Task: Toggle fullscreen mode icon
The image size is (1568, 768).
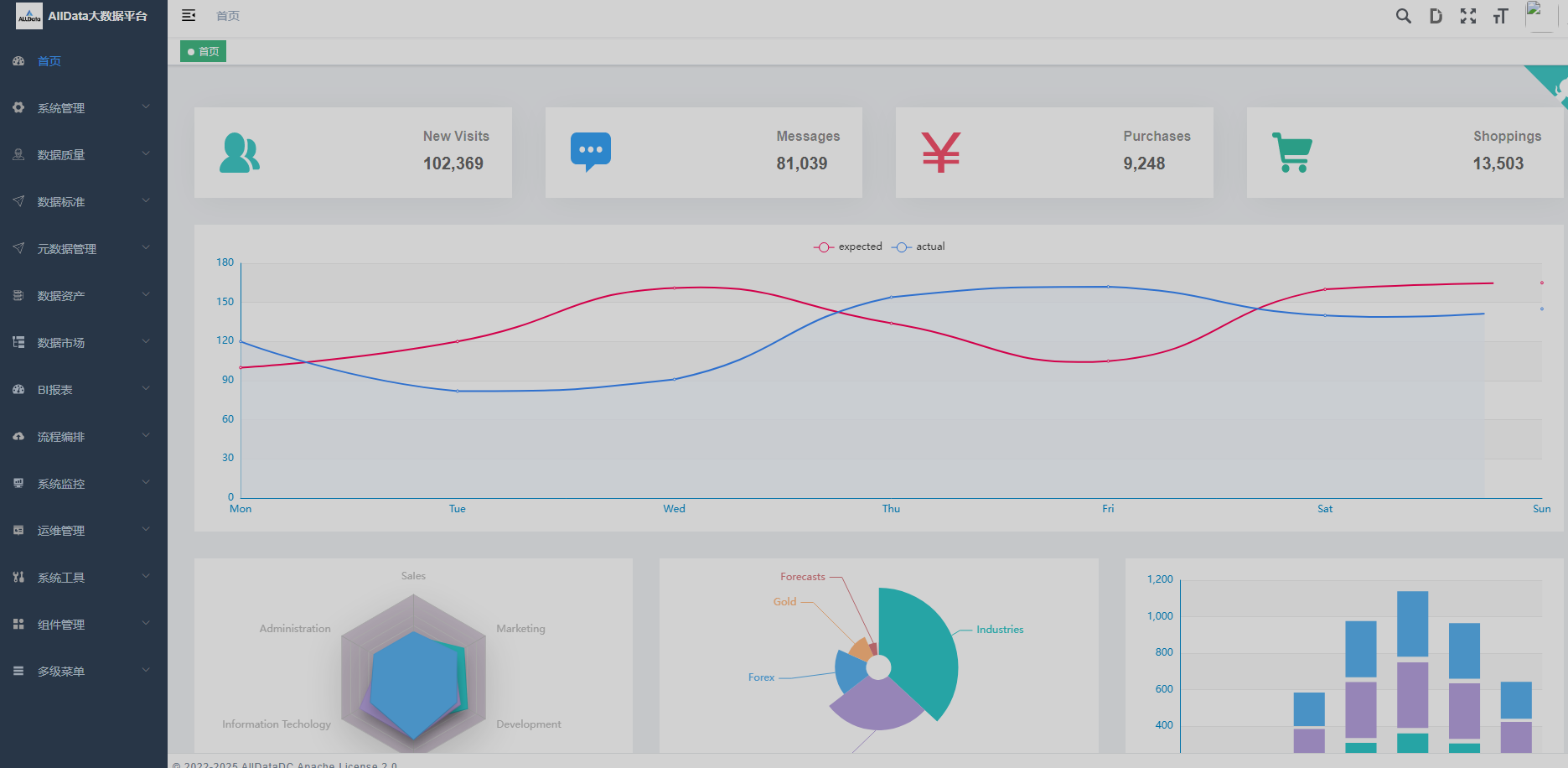Action: [x=1468, y=16]
